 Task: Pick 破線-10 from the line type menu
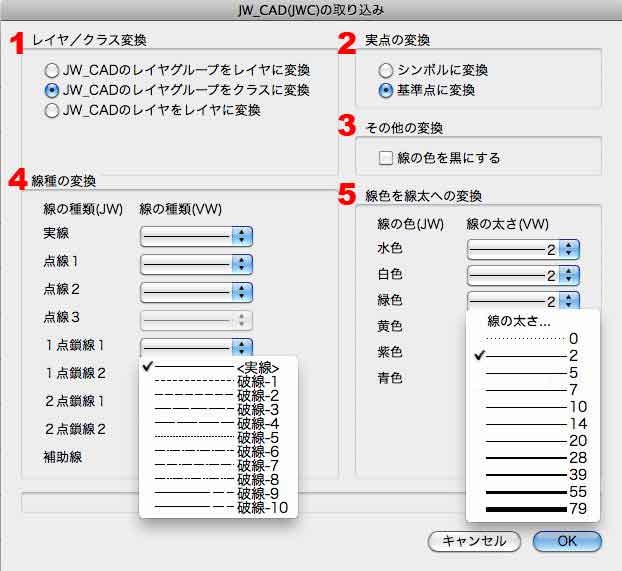click(220, 508)
